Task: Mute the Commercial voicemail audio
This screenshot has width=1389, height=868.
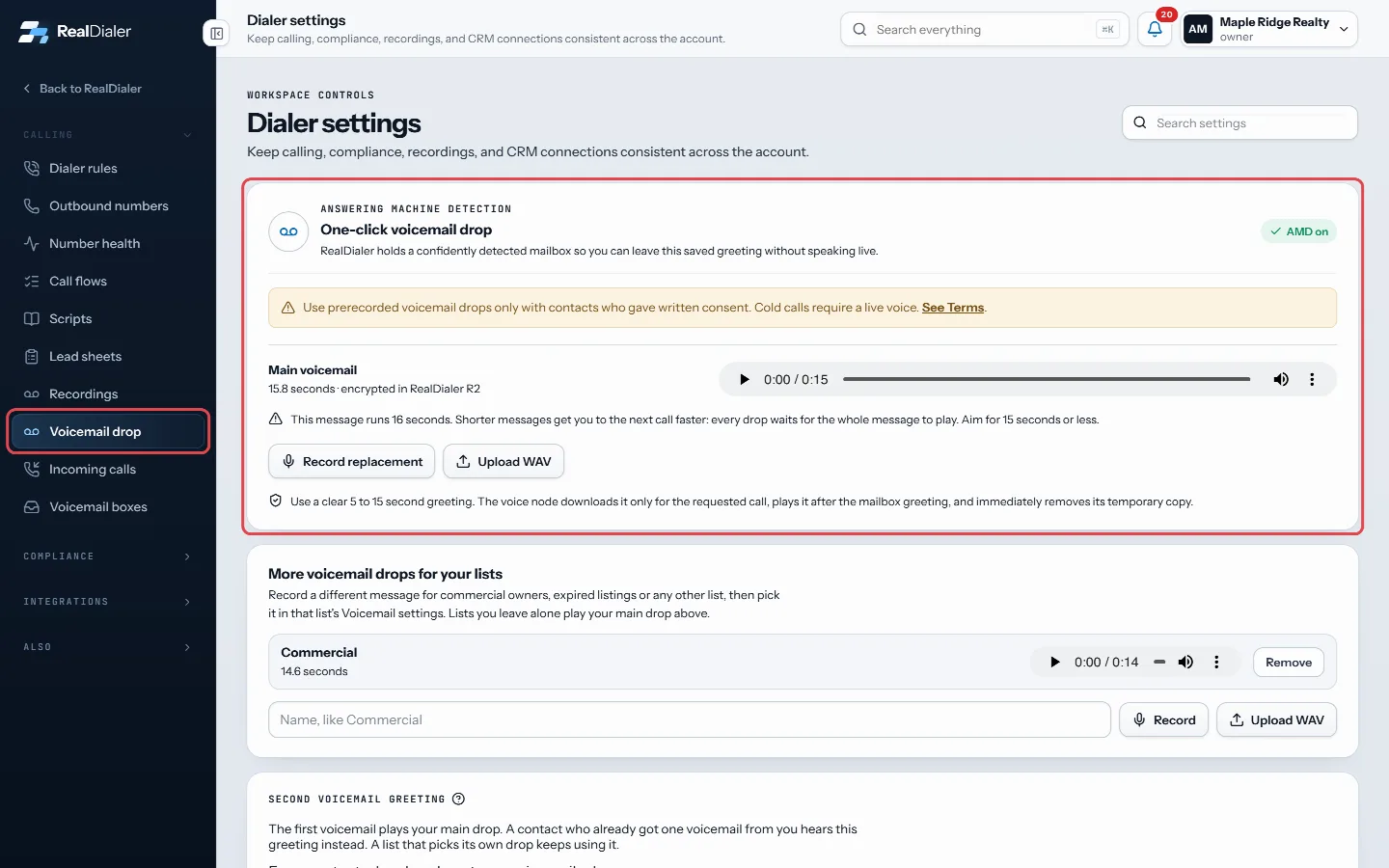Action: click(1185, 662)
